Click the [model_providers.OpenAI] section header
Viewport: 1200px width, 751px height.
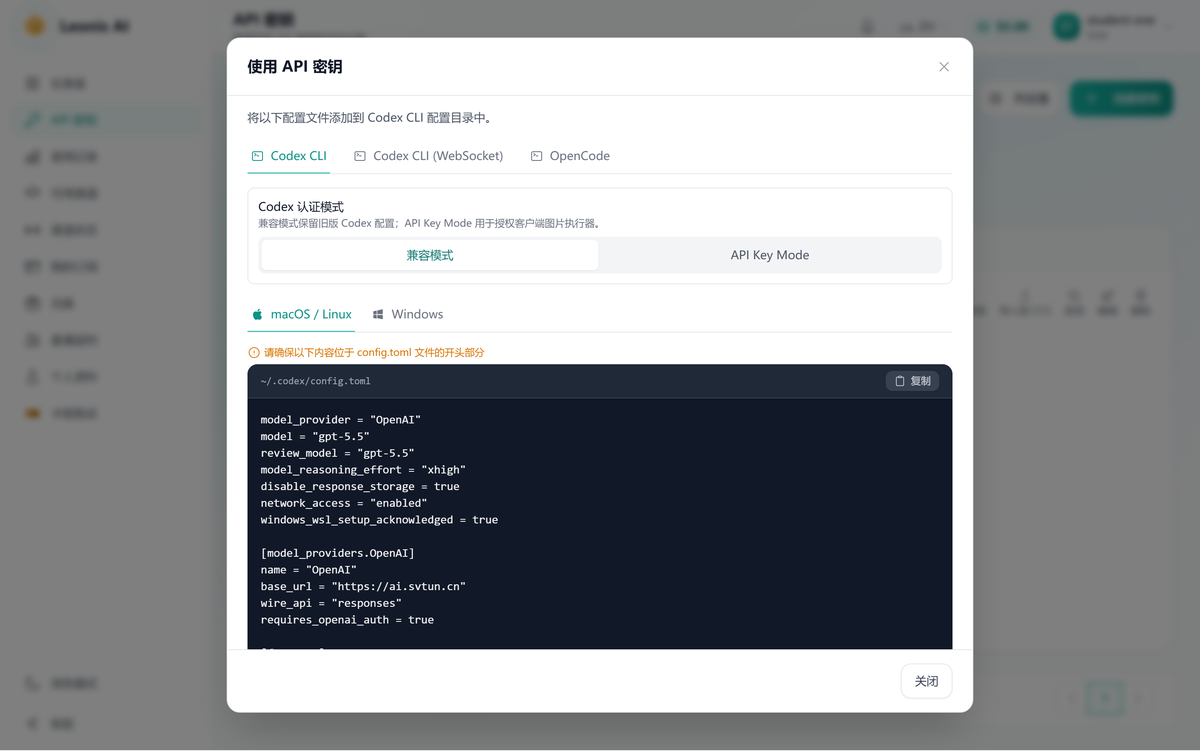(337, 553)
